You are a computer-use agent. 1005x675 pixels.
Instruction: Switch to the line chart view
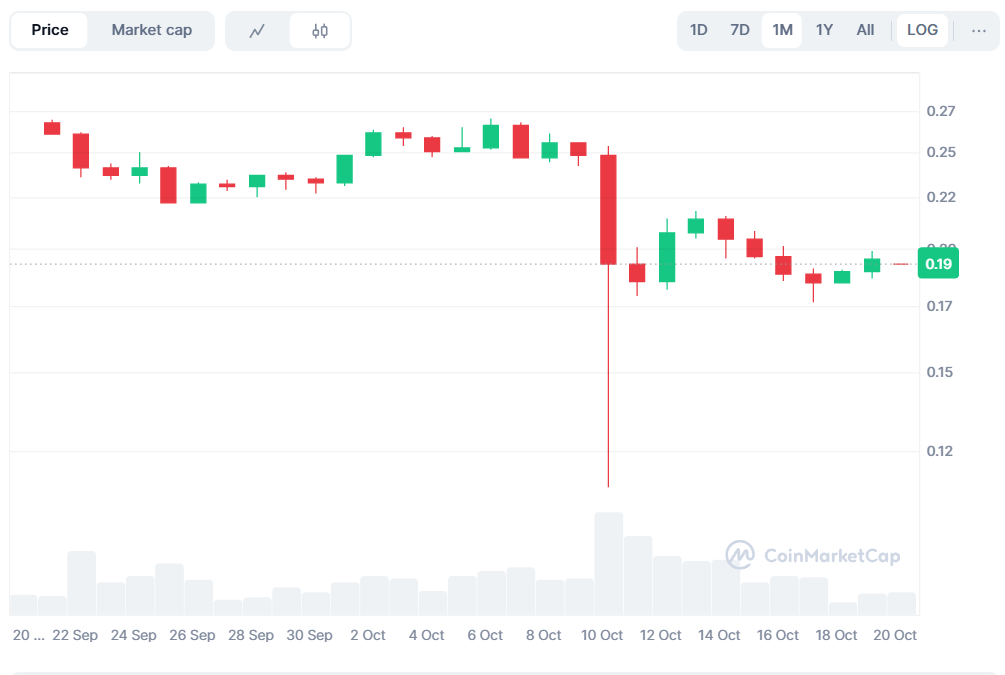coord(257,31)
